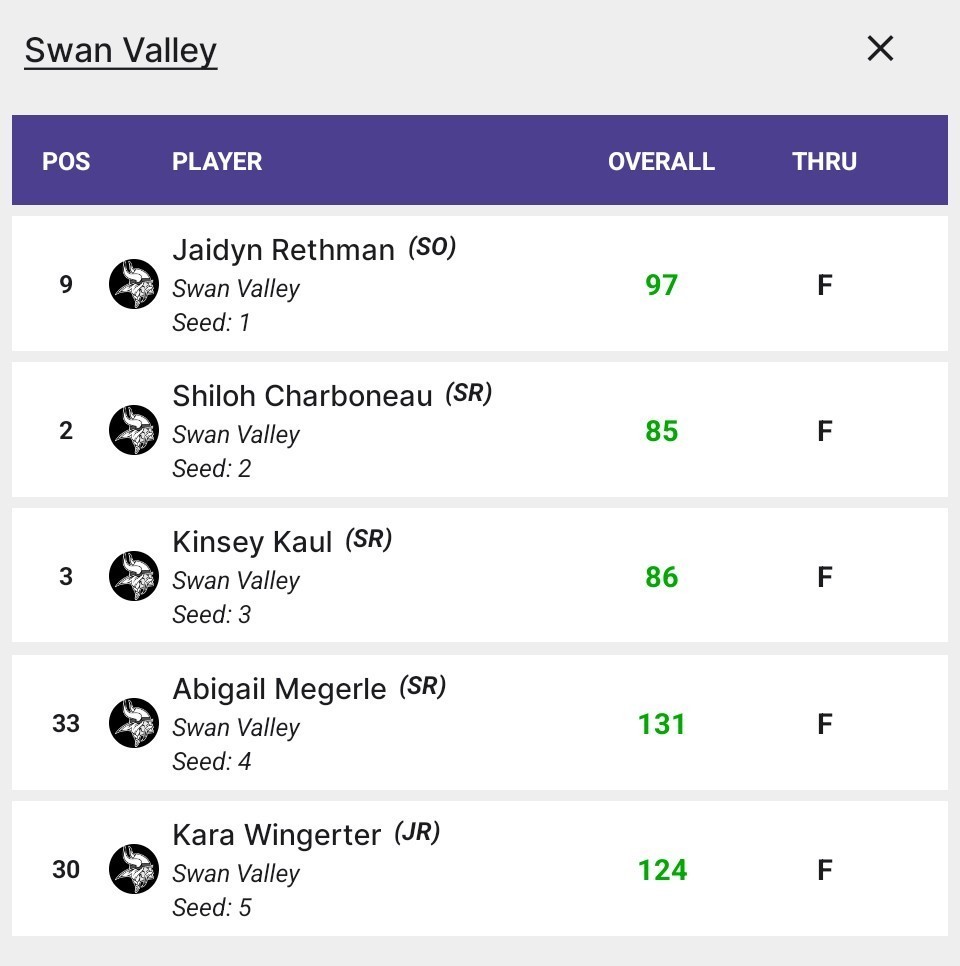Click the Vikings logo beside Kara Wingerter

134,869
